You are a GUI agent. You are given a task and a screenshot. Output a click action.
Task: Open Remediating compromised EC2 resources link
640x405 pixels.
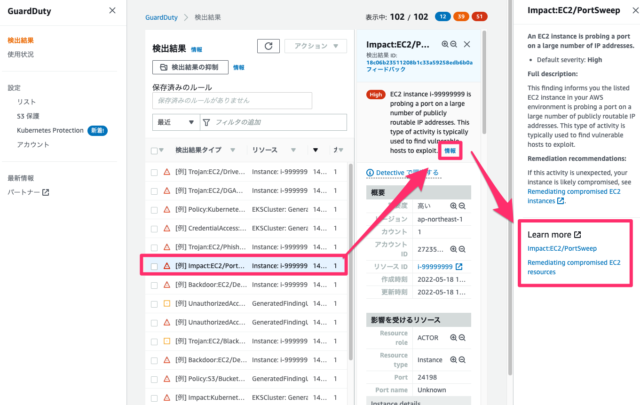[x=573, y=267]
